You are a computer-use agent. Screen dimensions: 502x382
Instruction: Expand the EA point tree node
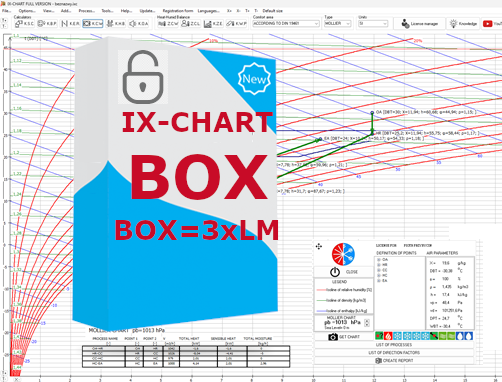(x=379, y=281)
